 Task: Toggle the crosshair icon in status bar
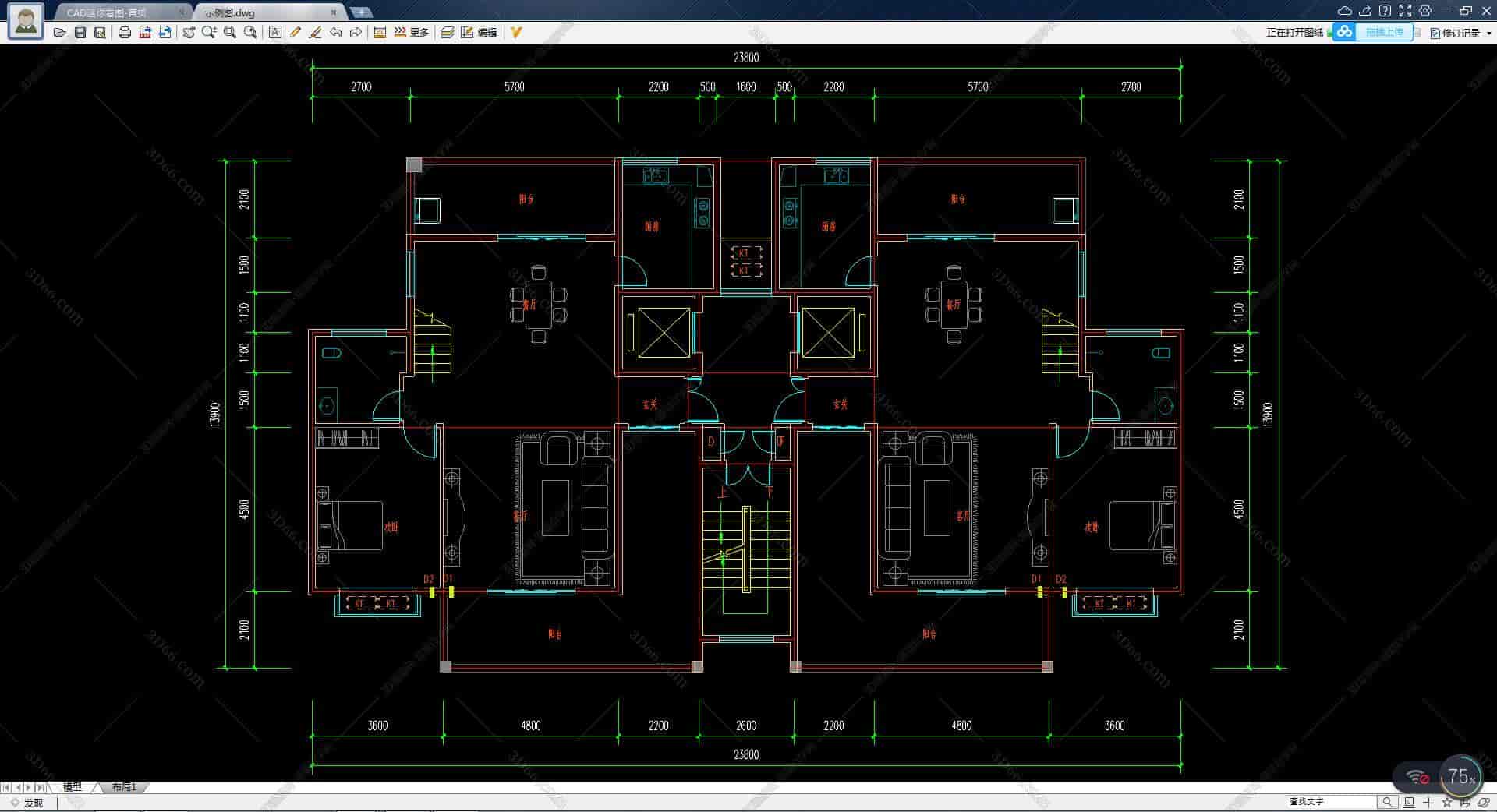pyautogui.click(x=1428, y=802)
